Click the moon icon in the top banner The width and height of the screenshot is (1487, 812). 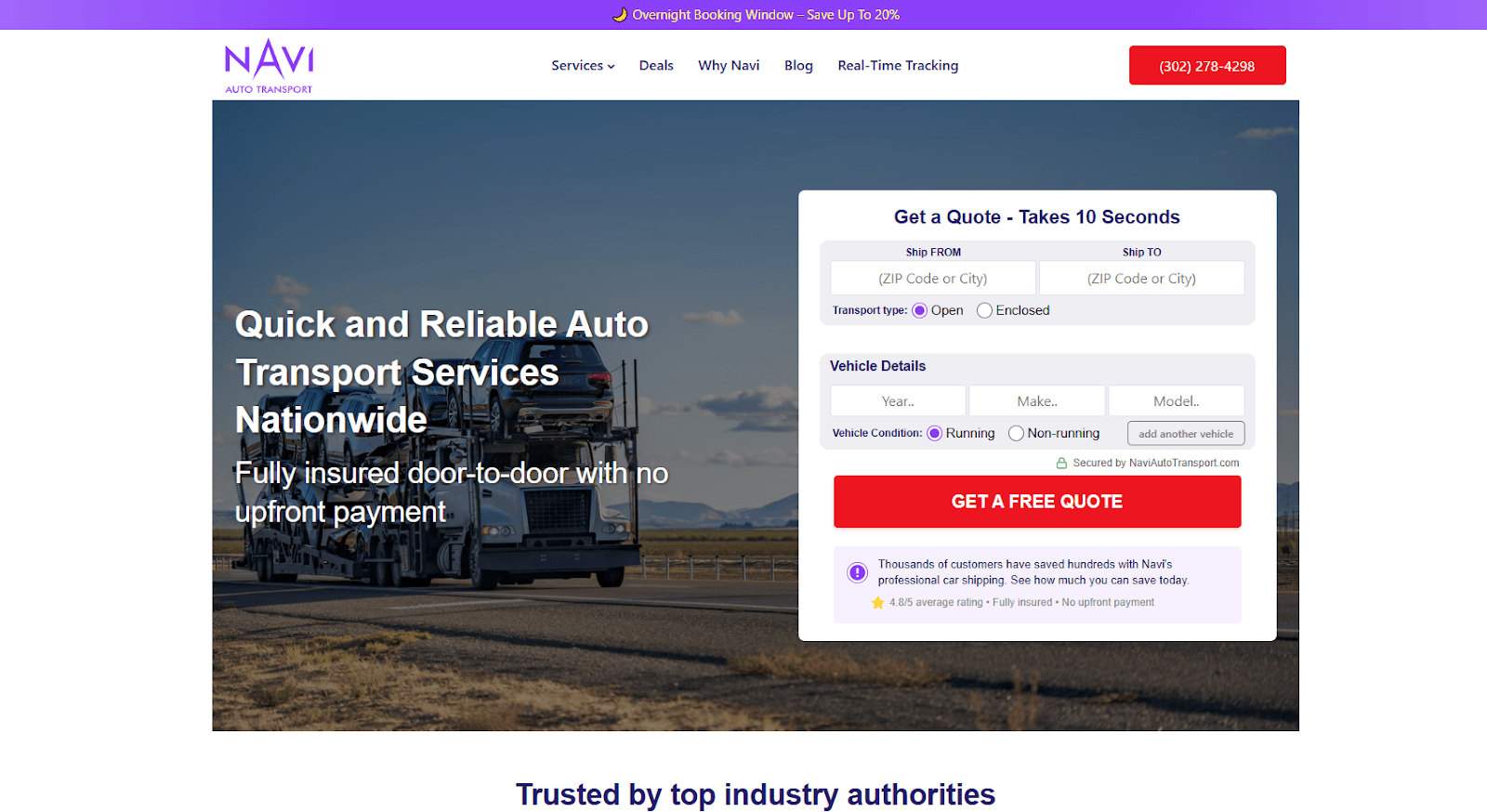(620, 15)
